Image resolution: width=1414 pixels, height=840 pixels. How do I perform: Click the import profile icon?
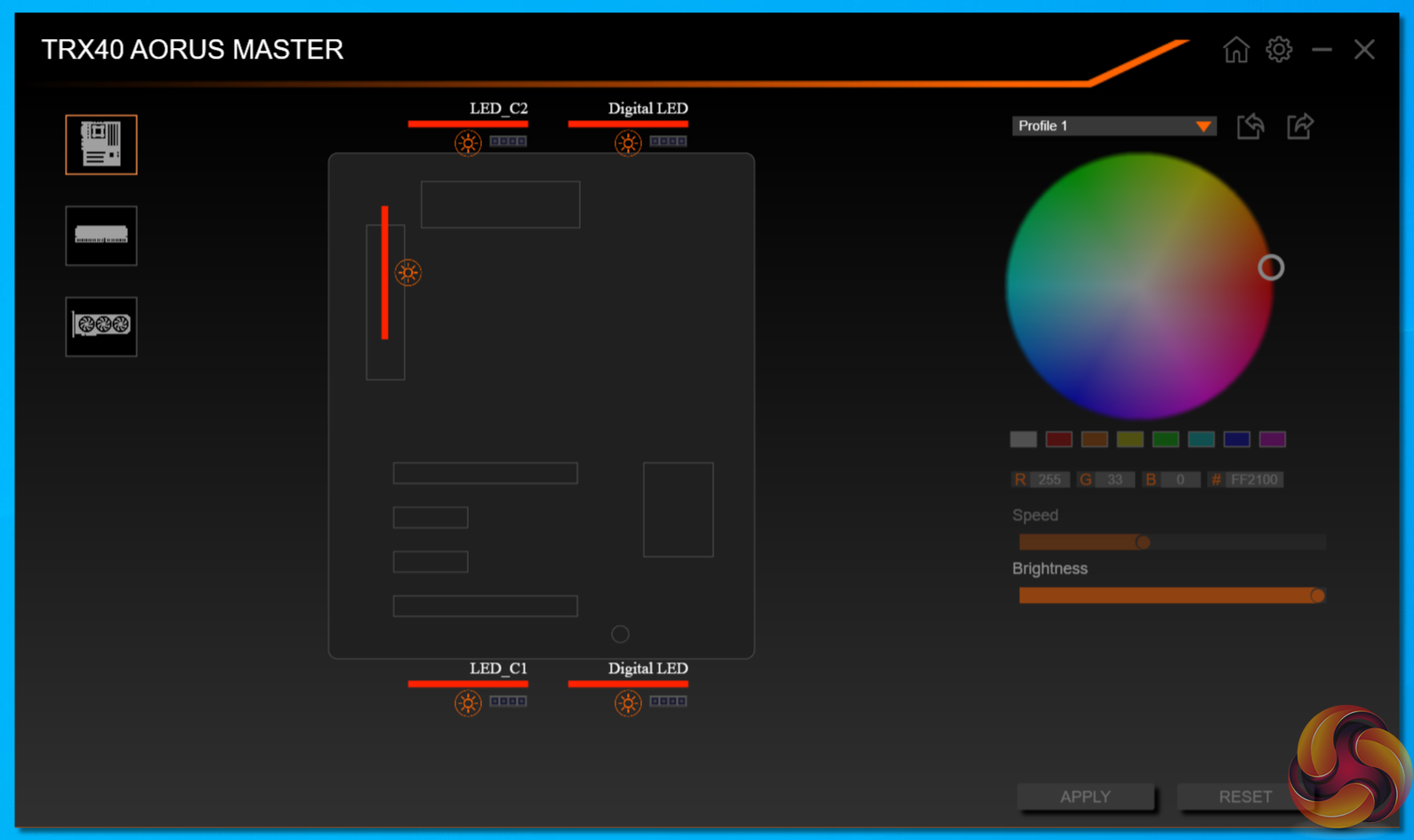tap(1250, 126)
